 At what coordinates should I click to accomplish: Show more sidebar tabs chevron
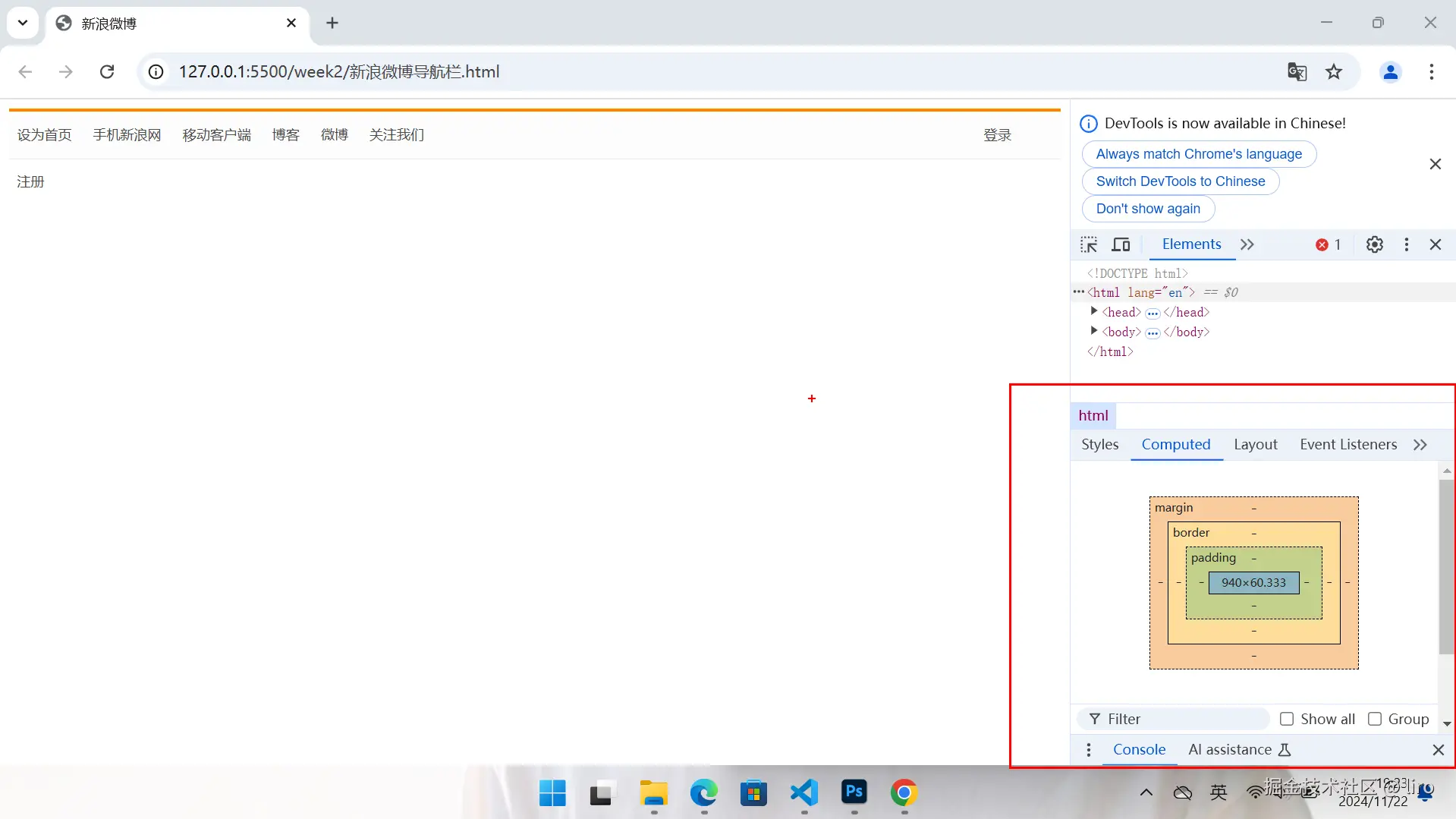click(x=1420, y=445)
